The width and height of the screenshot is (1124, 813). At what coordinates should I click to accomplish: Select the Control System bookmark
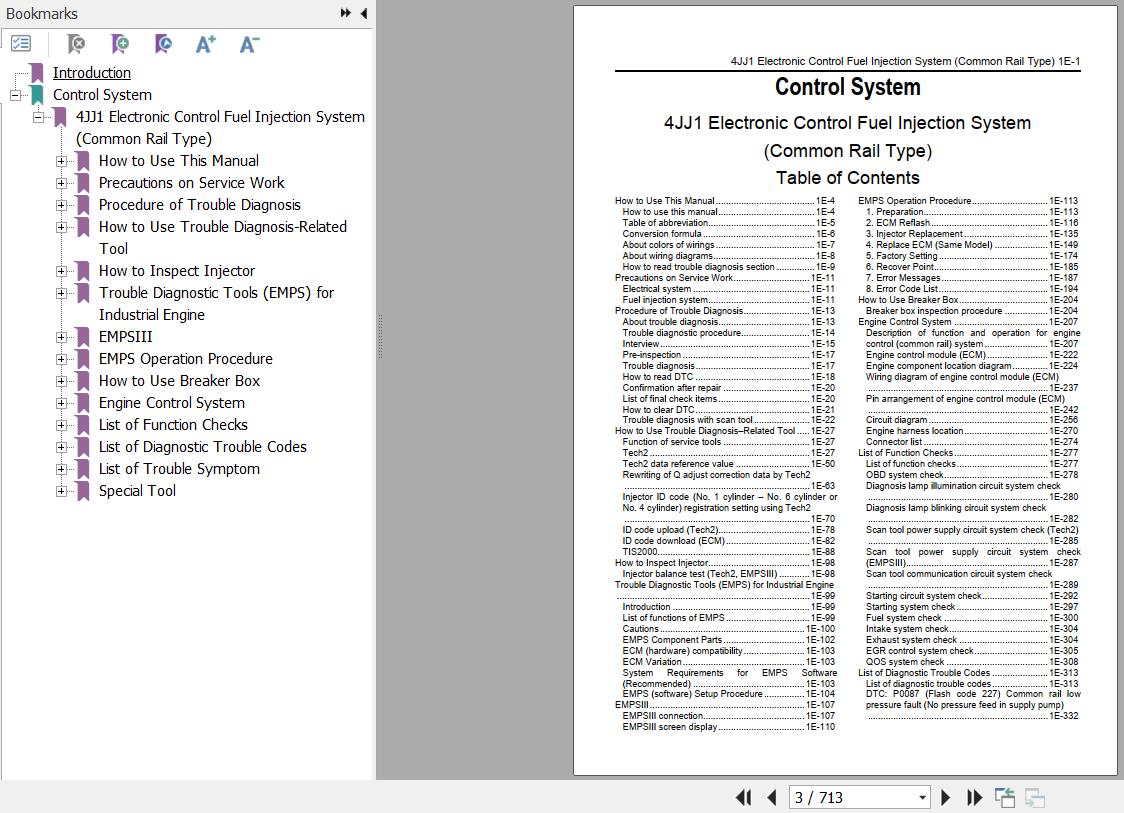click(x=103, y=95)
